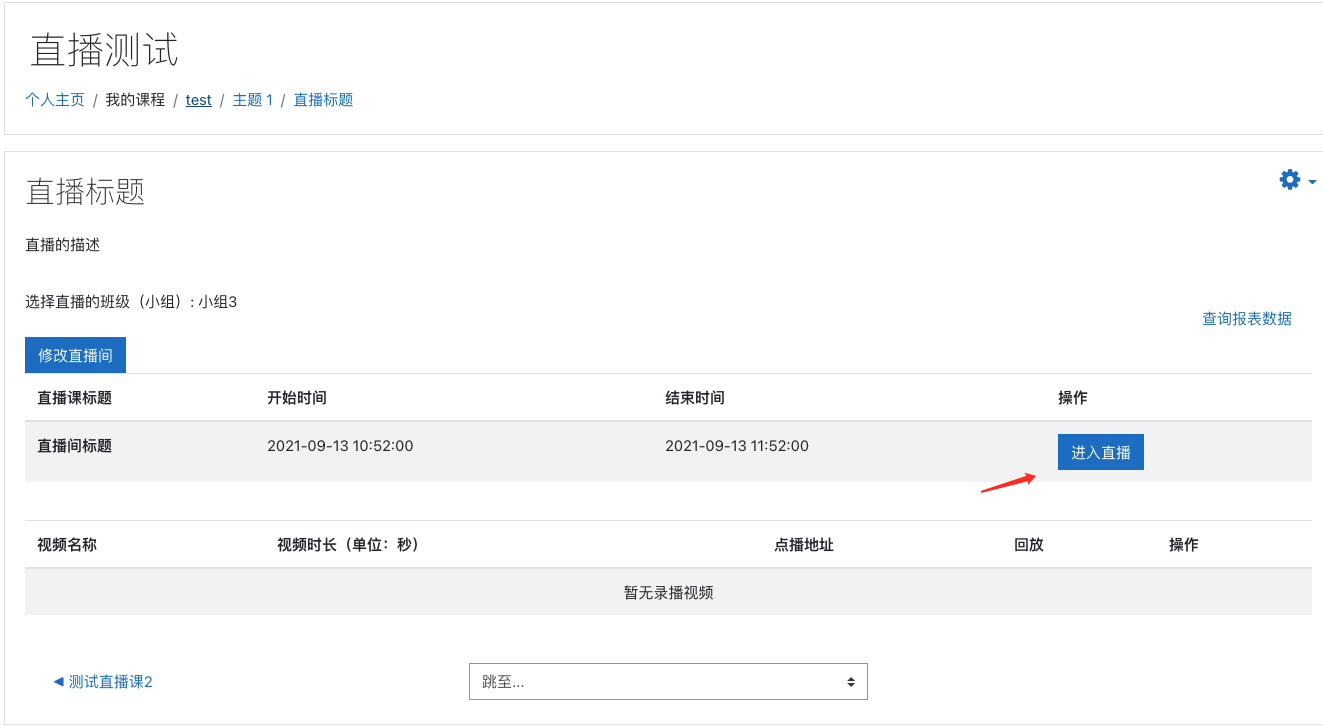Viewport: 1323px width, 726px height.
Task: Click the video table's 操作 column header
Action: pos(1184,545)
